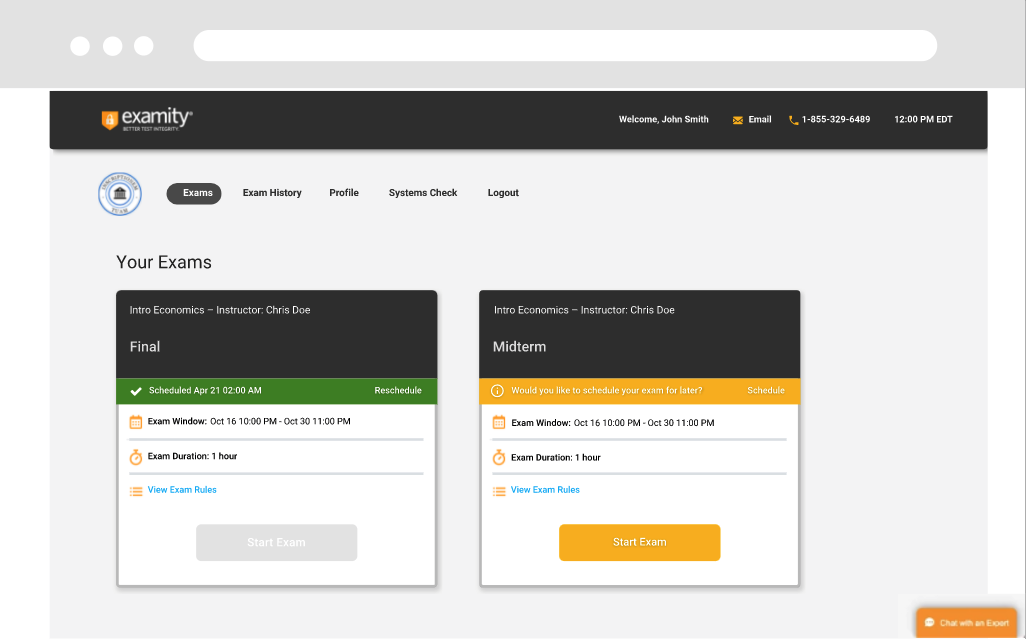Screen dimensions: 1026x639
Task: Click the browser address bar
Action: (x=565, y=45)
